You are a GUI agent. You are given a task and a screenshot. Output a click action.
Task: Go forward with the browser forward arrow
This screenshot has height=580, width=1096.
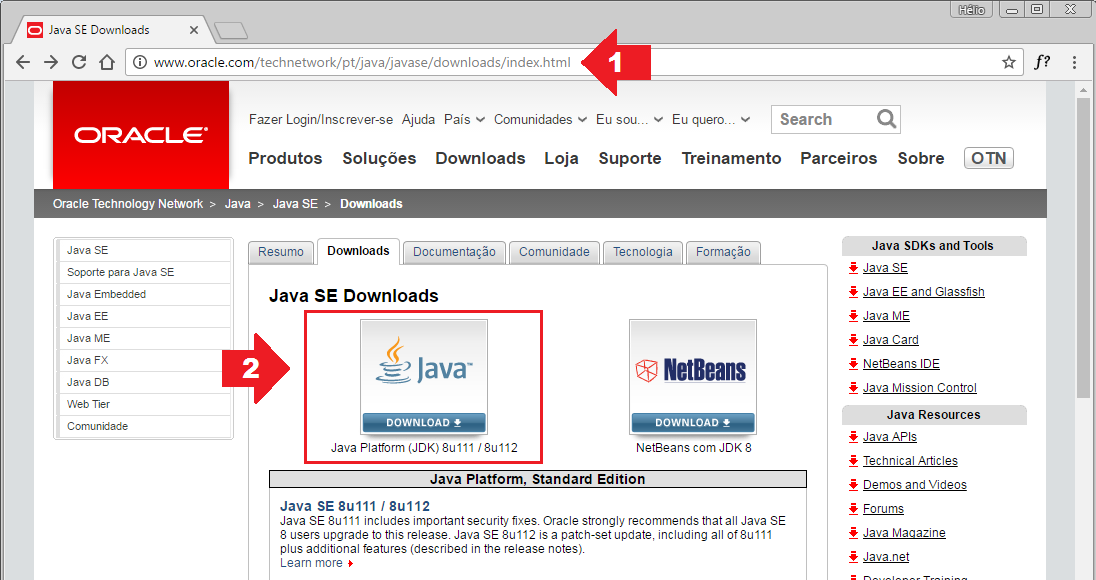coord(51,62)
